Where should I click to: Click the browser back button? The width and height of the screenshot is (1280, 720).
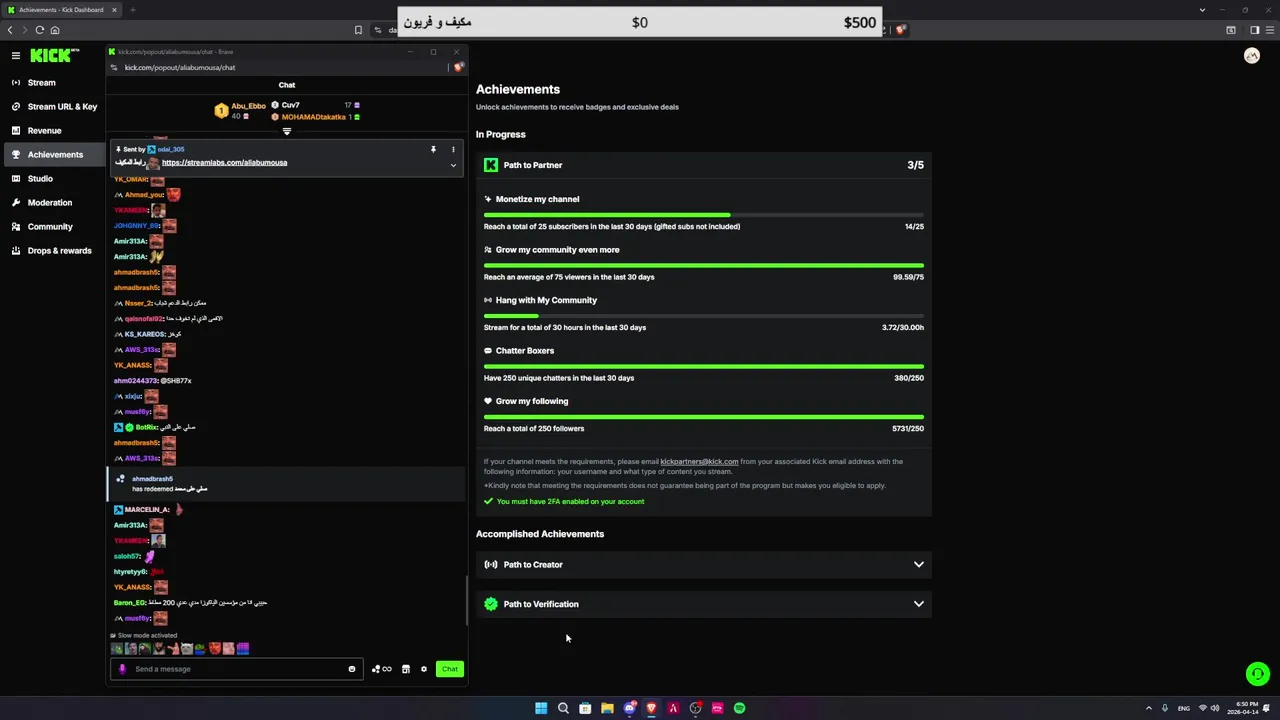click(10, 30)
